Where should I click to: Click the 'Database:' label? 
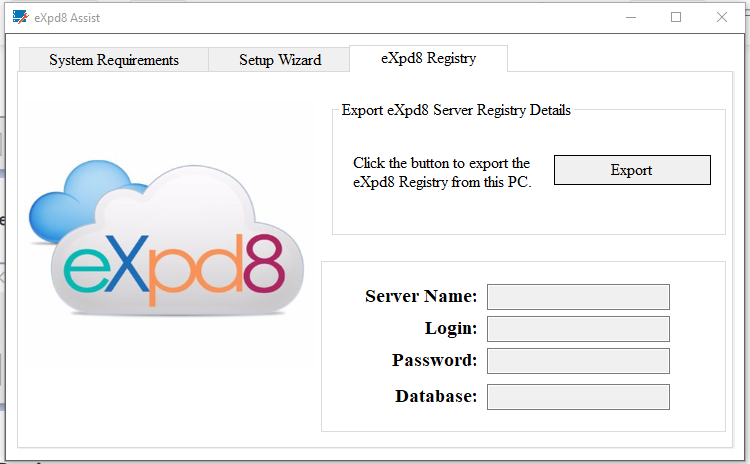coord(436,396)
